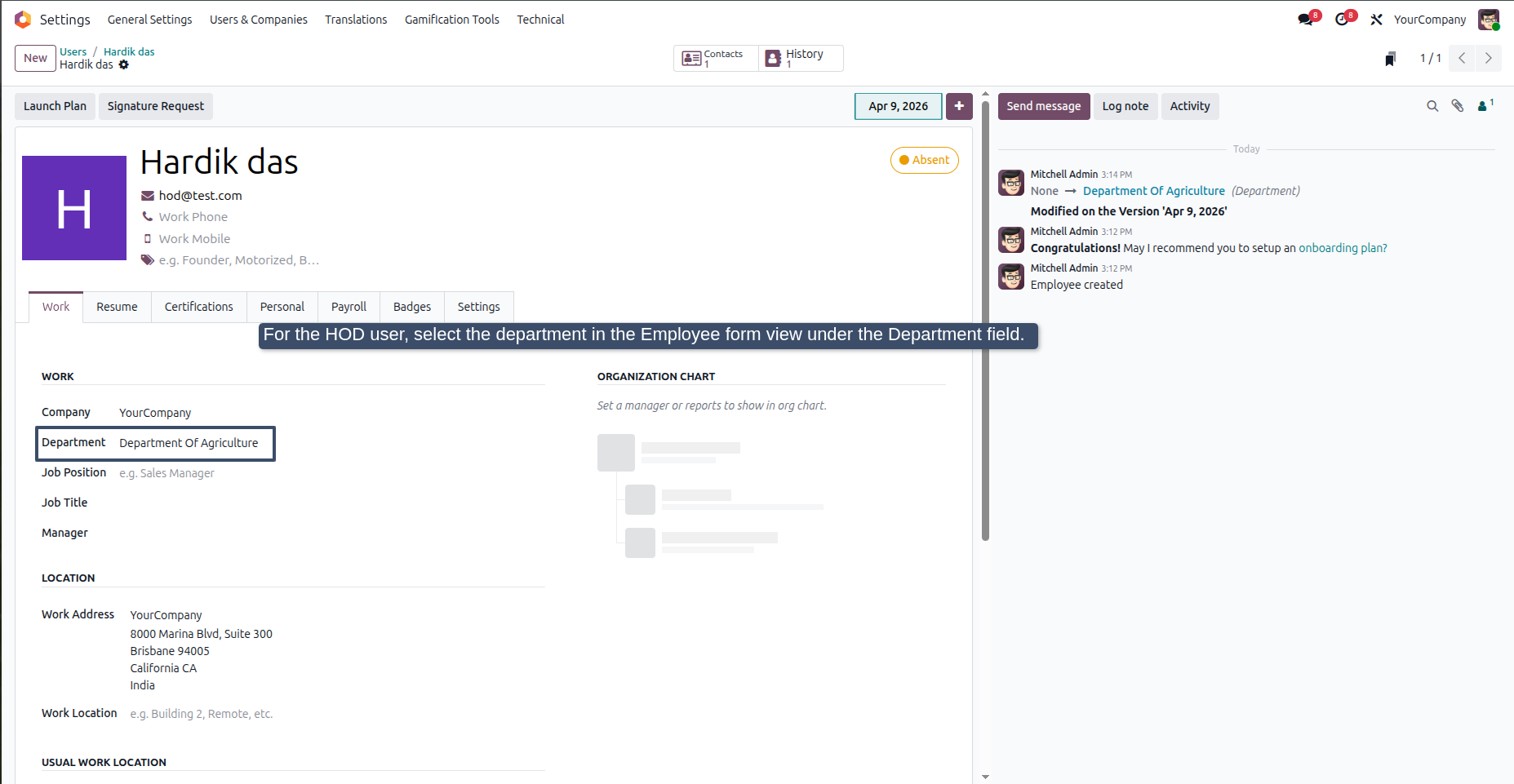Open the Odoo Settings app logo

(23, 20)
